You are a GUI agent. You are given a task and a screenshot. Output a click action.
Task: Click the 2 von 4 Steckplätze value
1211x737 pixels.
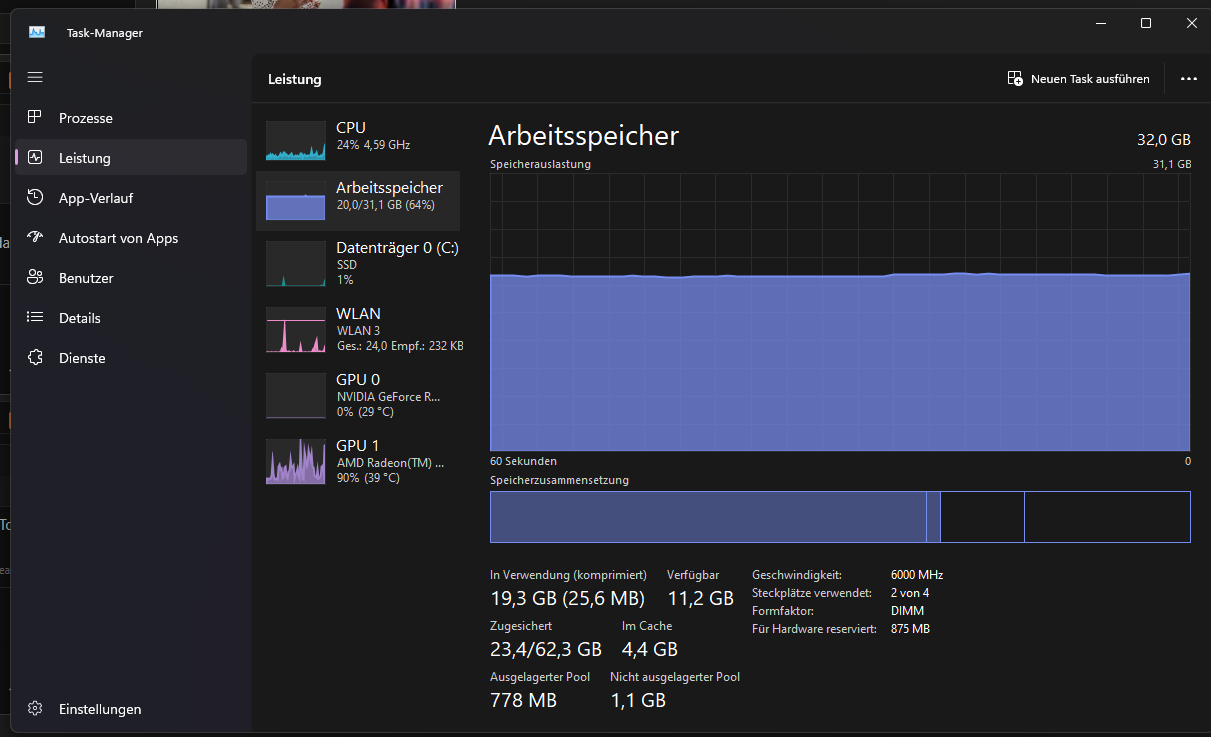pyautogui.click(x=910, y=593)
